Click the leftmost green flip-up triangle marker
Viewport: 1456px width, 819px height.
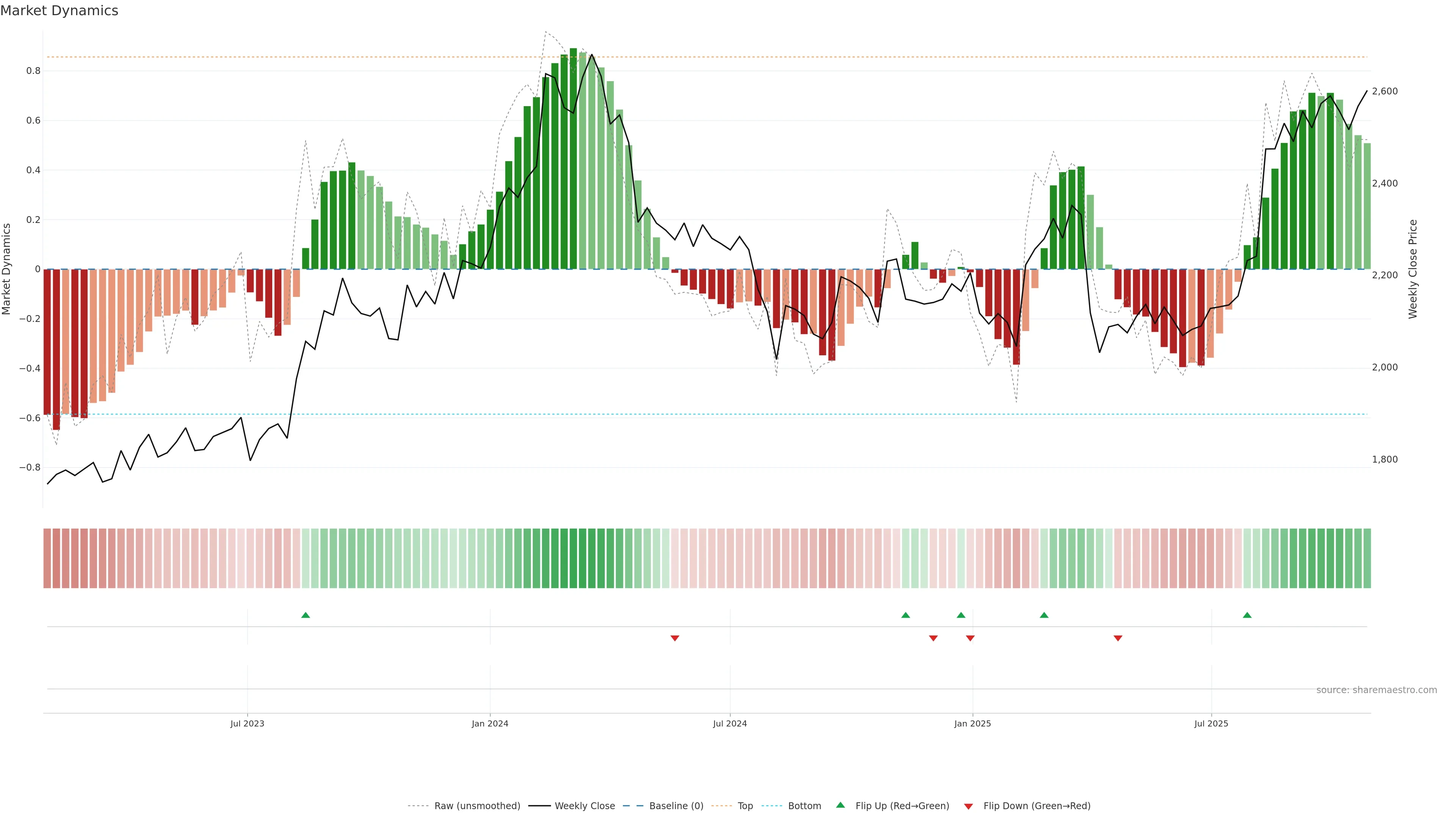pyautogui.click(x=305, y=615)
